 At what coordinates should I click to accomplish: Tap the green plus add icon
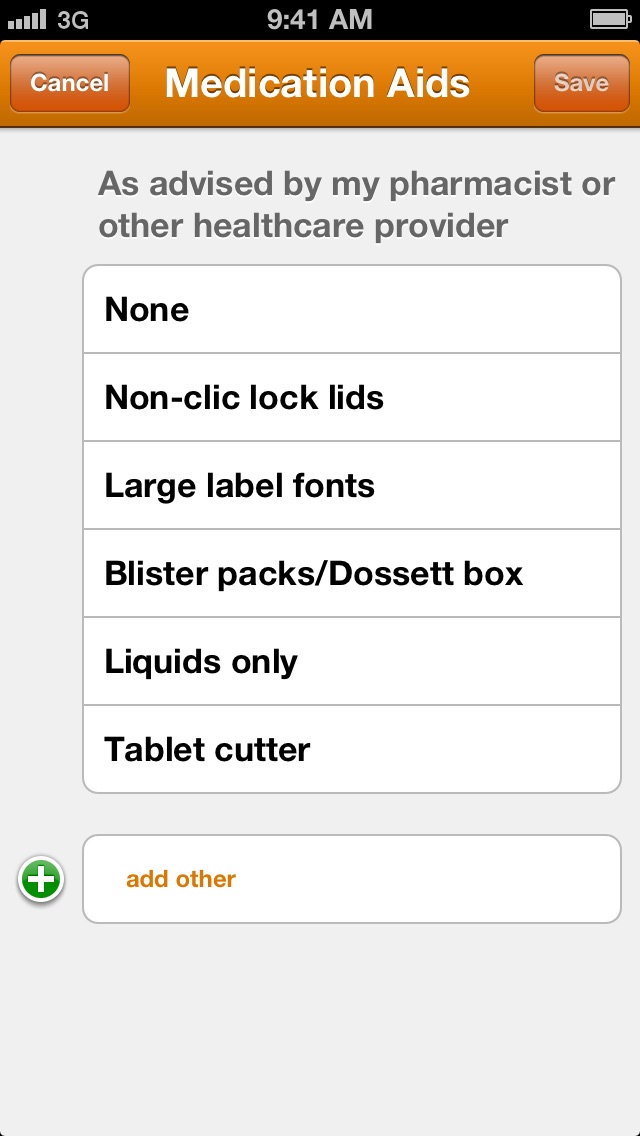[x=41, y=880]
